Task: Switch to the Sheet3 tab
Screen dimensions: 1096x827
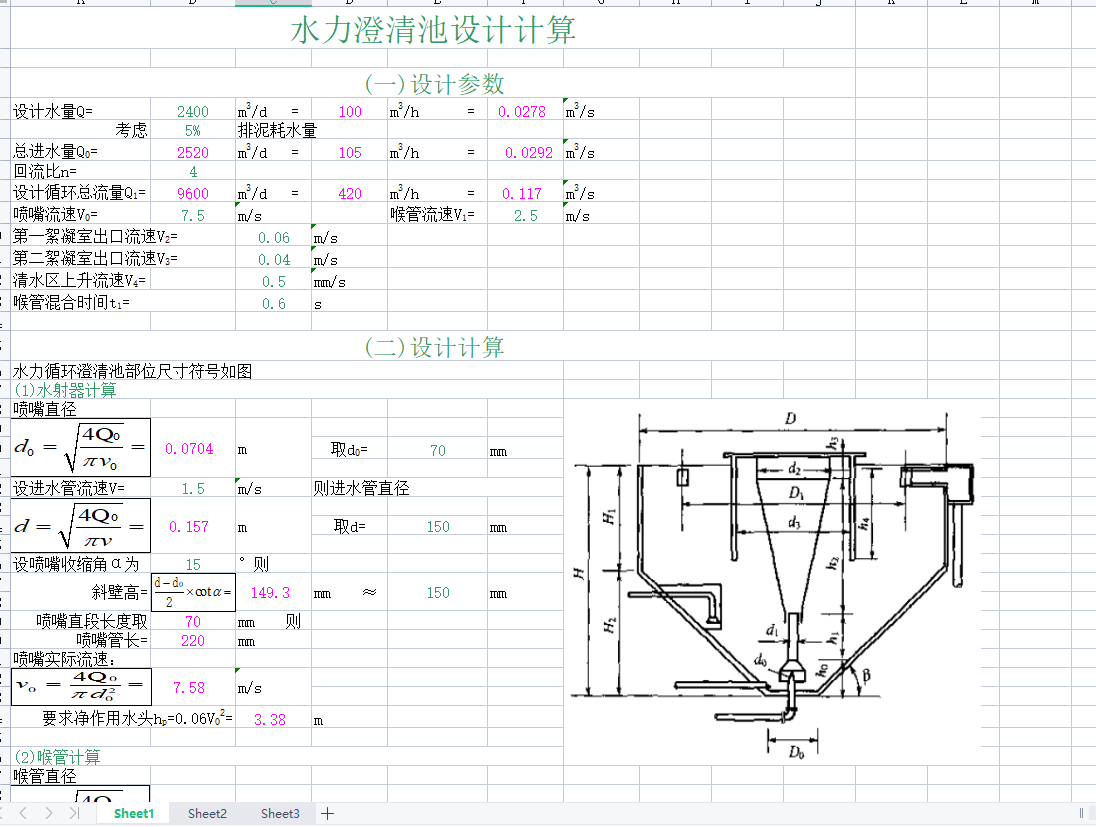Action: coord(280,813)
